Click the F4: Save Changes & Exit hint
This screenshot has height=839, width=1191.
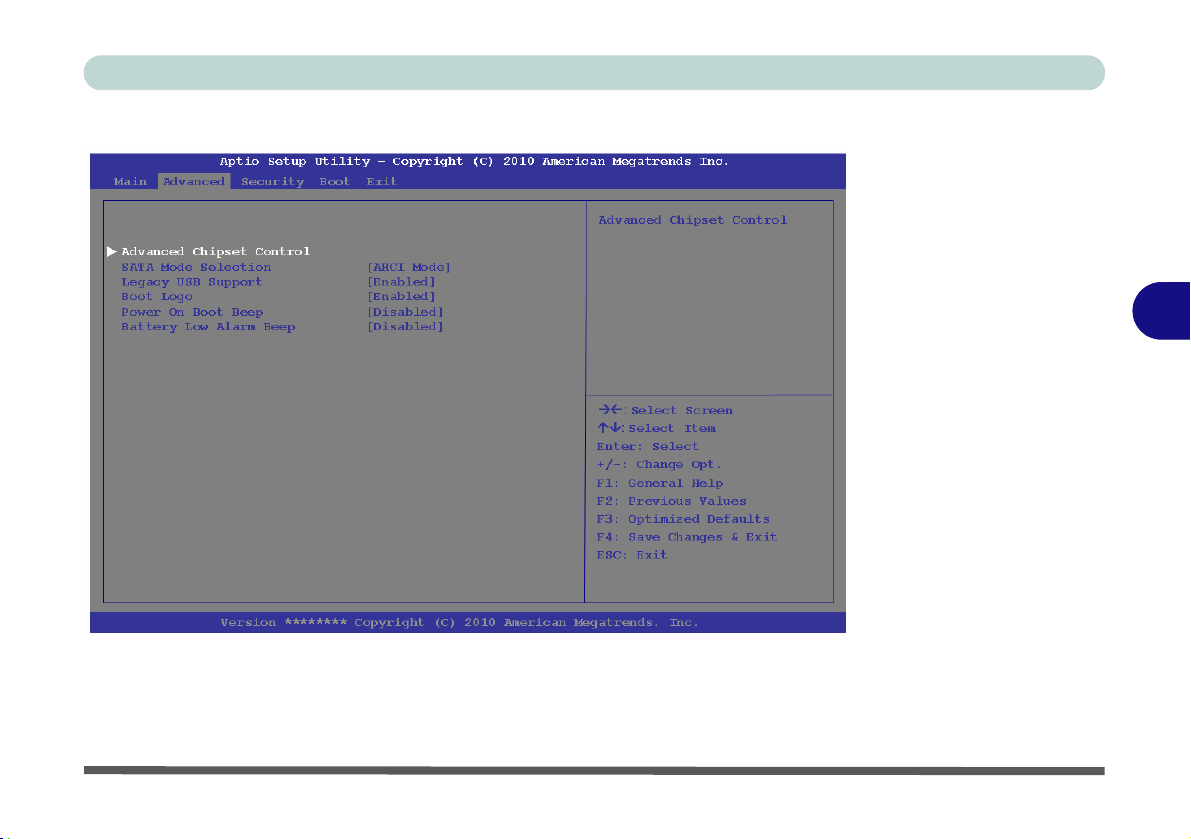click(687, 537)
